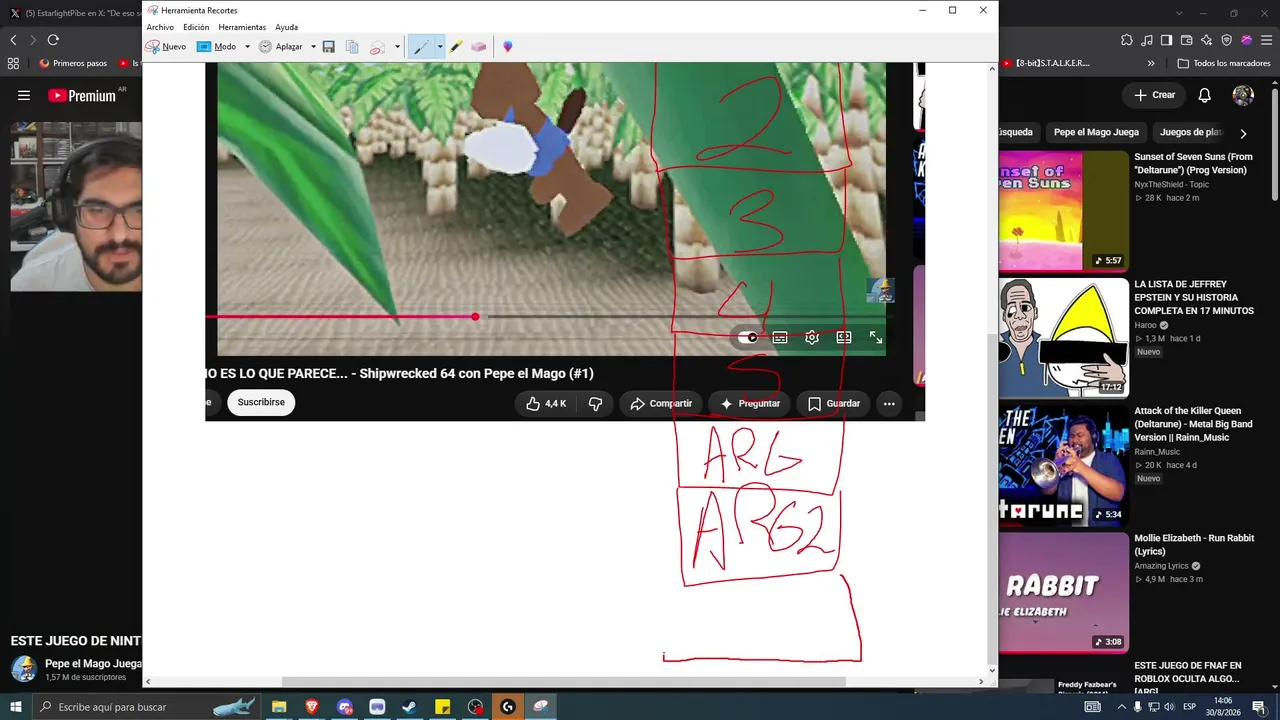
Task: Toggle the autoplay switch in video player
Action: (748, 338)
